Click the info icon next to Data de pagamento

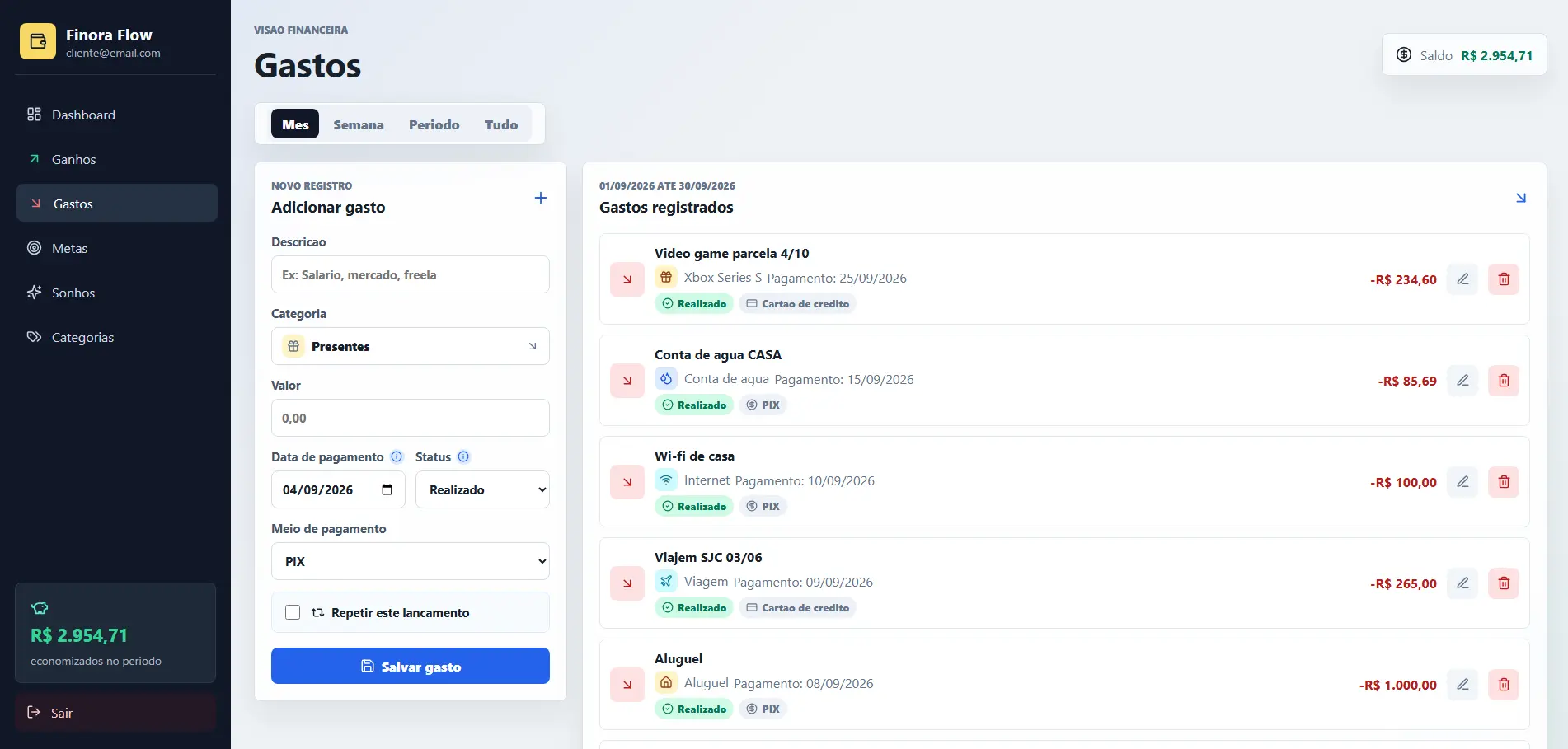pos(397,456)
